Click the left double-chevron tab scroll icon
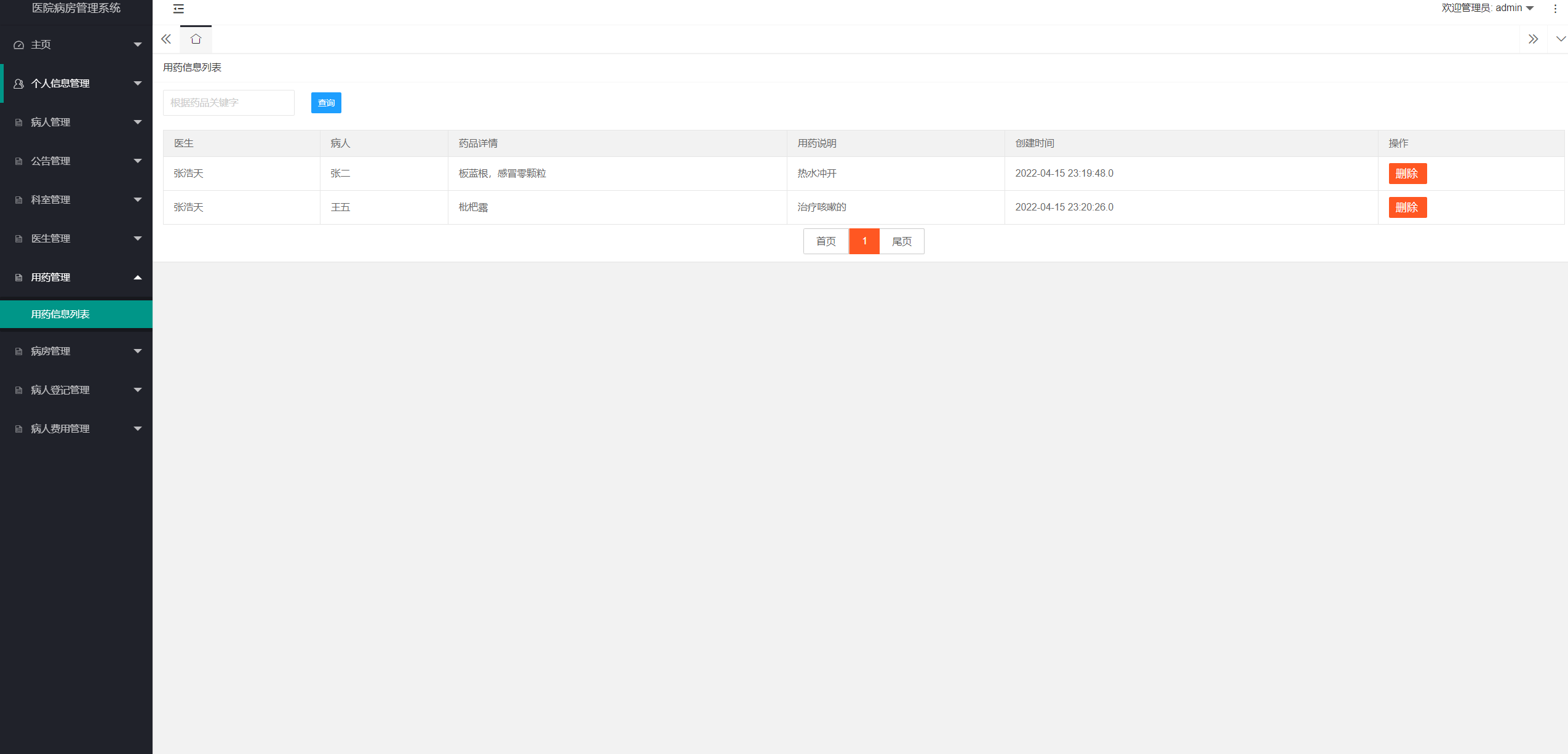Screen dimensions: 1568x754 166,39
